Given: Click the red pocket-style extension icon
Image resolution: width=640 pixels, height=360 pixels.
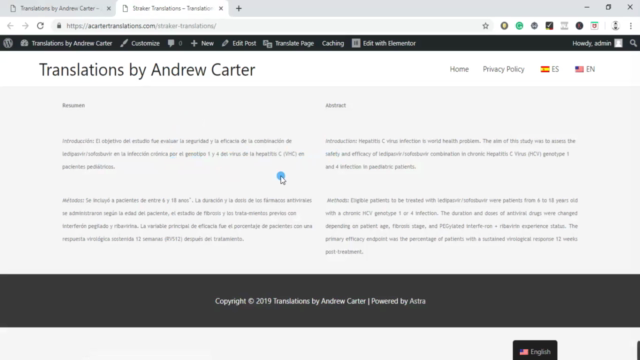Looking at the screenshot, I should [x=594, y=26].
